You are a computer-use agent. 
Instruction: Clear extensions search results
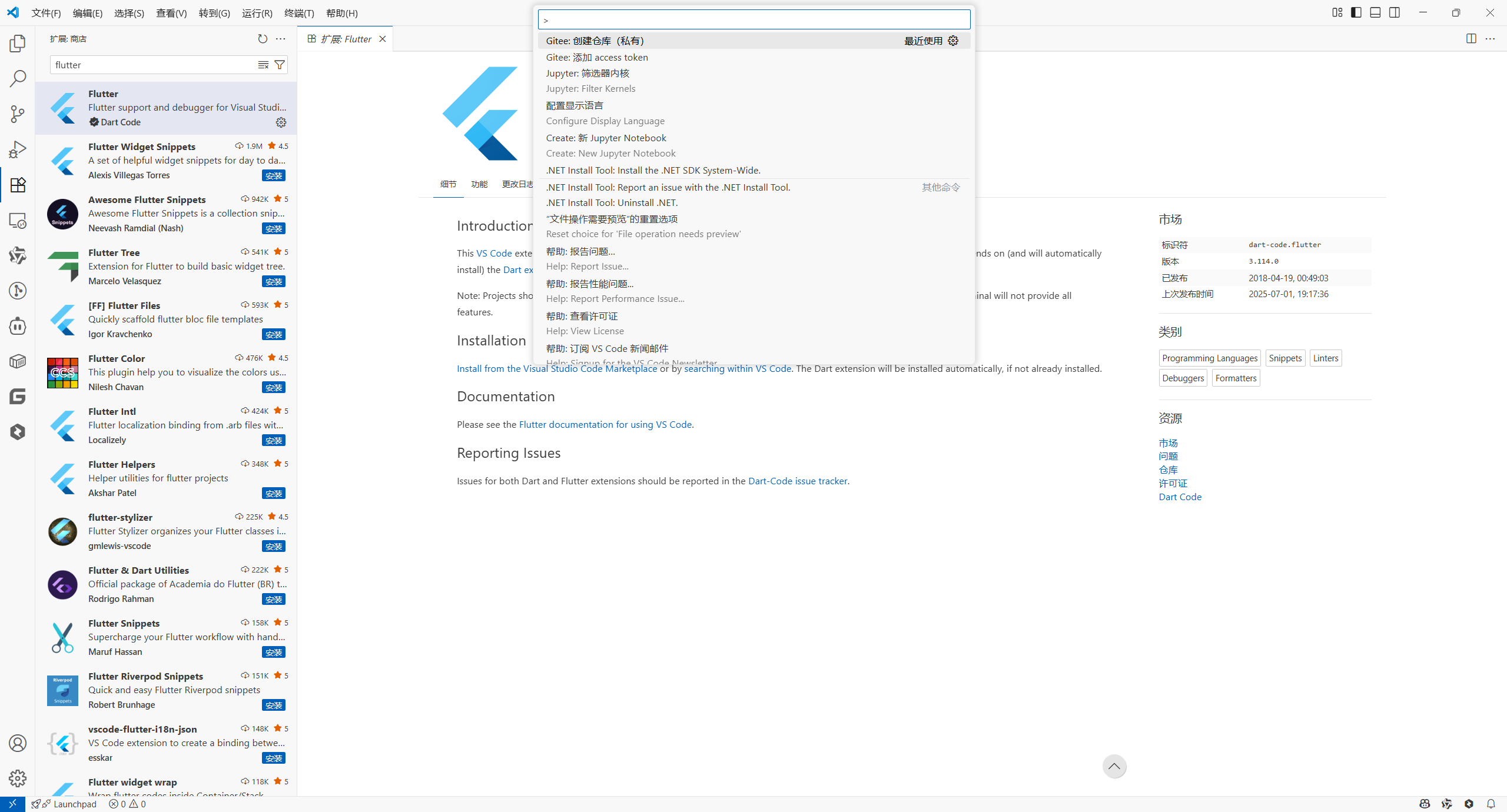click(x=263, y=65)
